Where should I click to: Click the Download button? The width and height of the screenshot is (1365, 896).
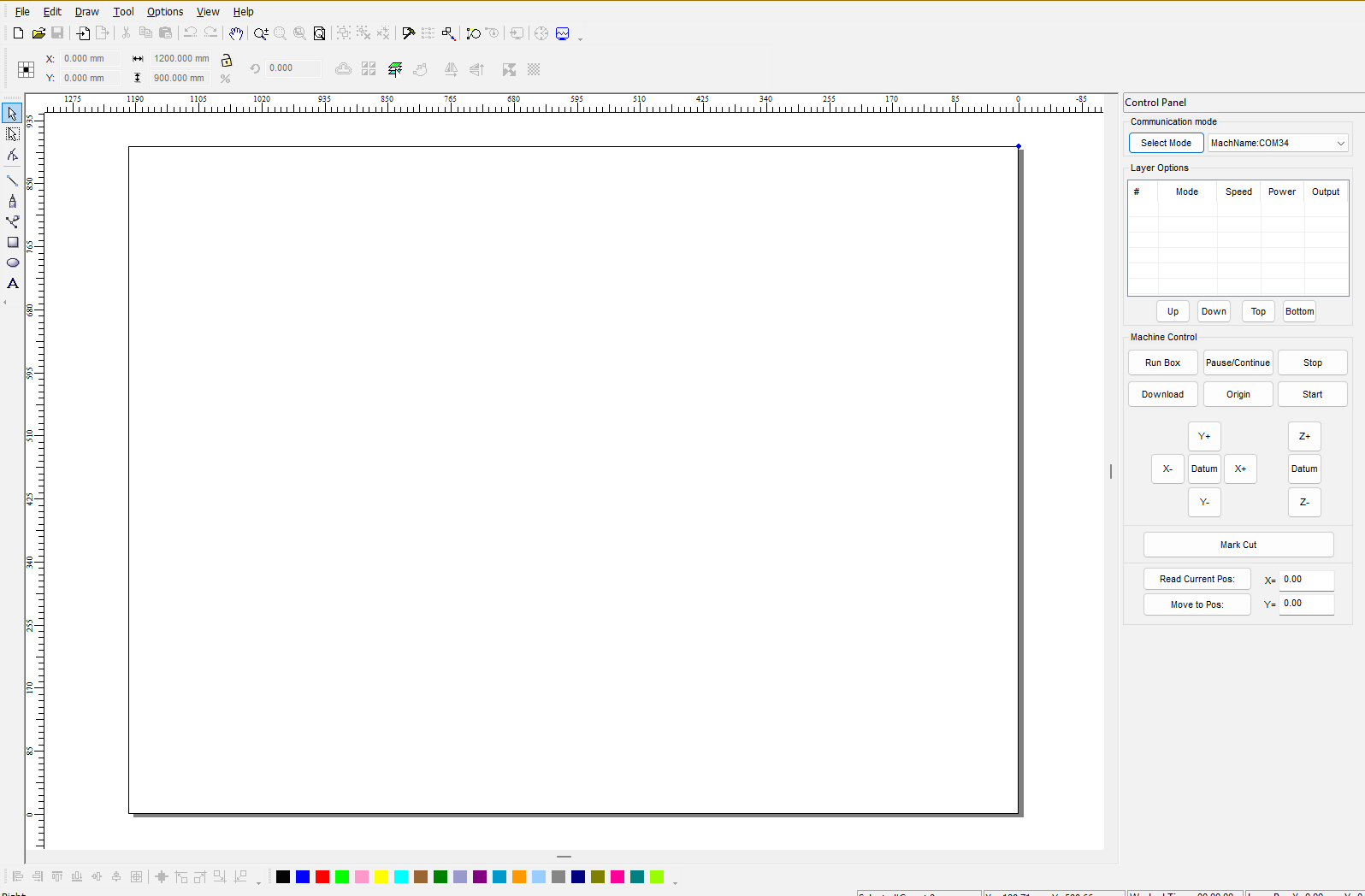(x=1162, y=394)
